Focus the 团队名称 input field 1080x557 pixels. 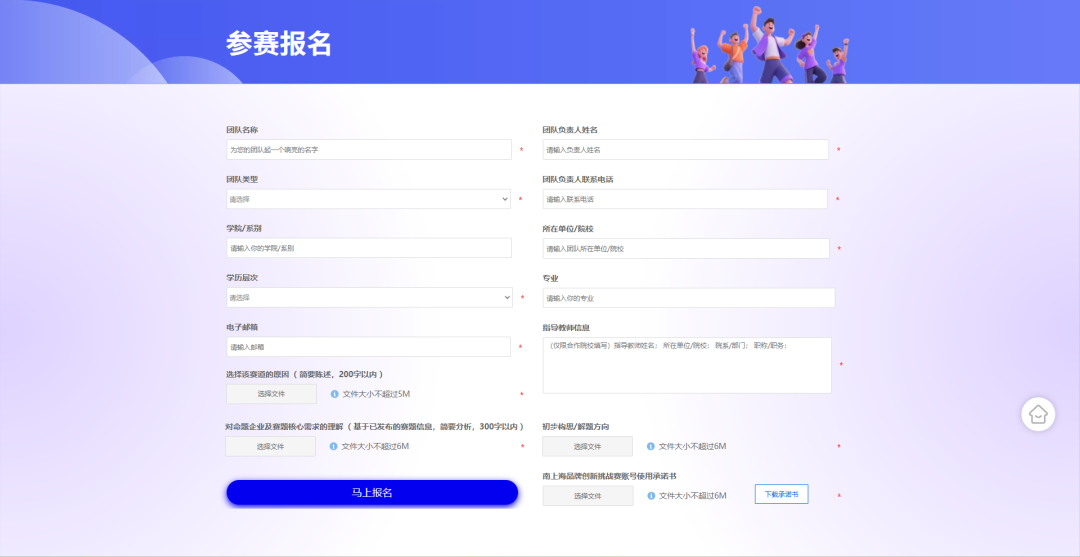coord(368,150)
